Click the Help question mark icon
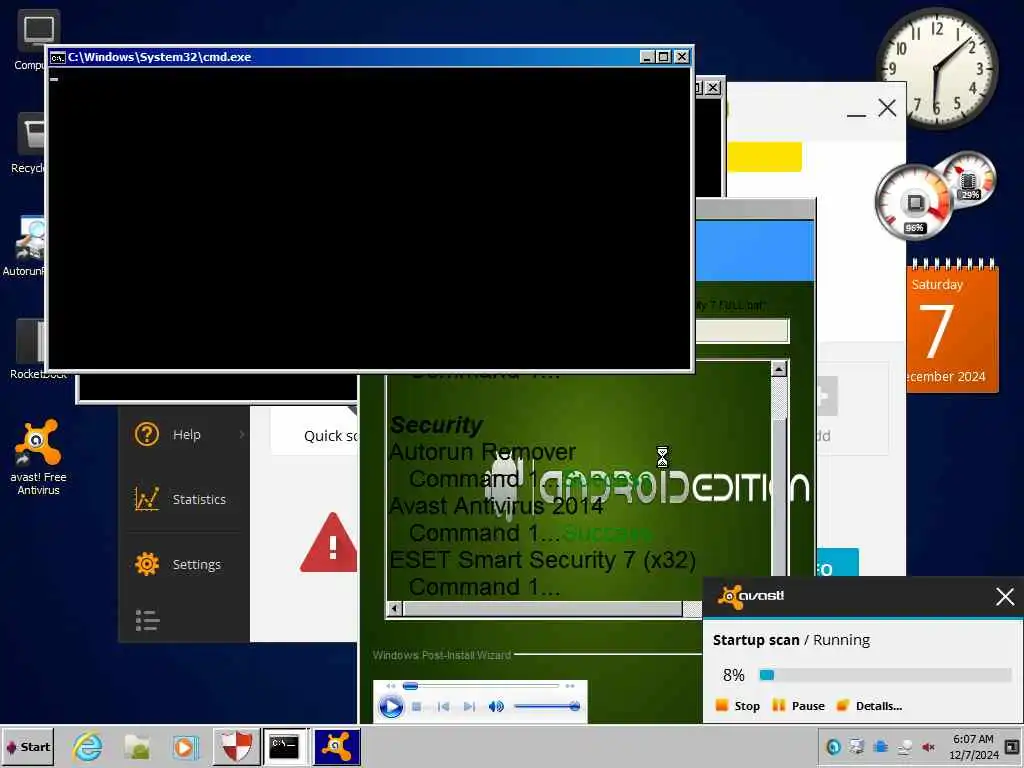1024x768 pixels. (147, 434)
